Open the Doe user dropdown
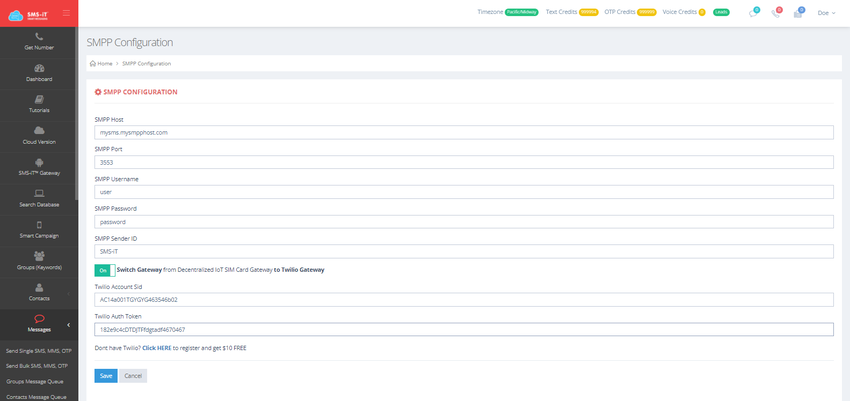This screenshot has width=850, height=401. tap(826, 13)
